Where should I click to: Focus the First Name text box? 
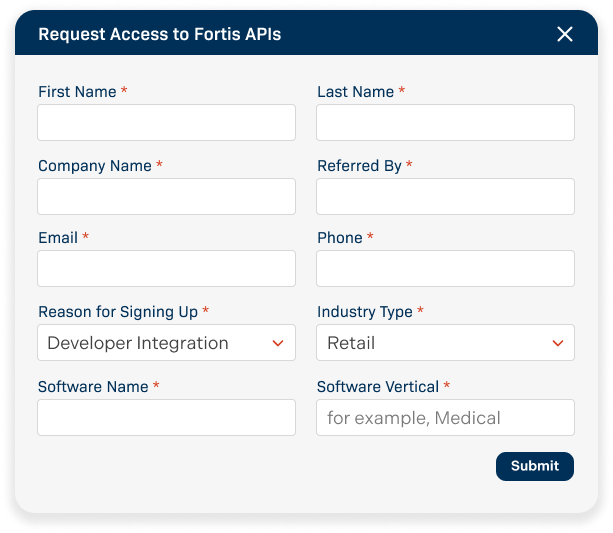tap(166, 123)
